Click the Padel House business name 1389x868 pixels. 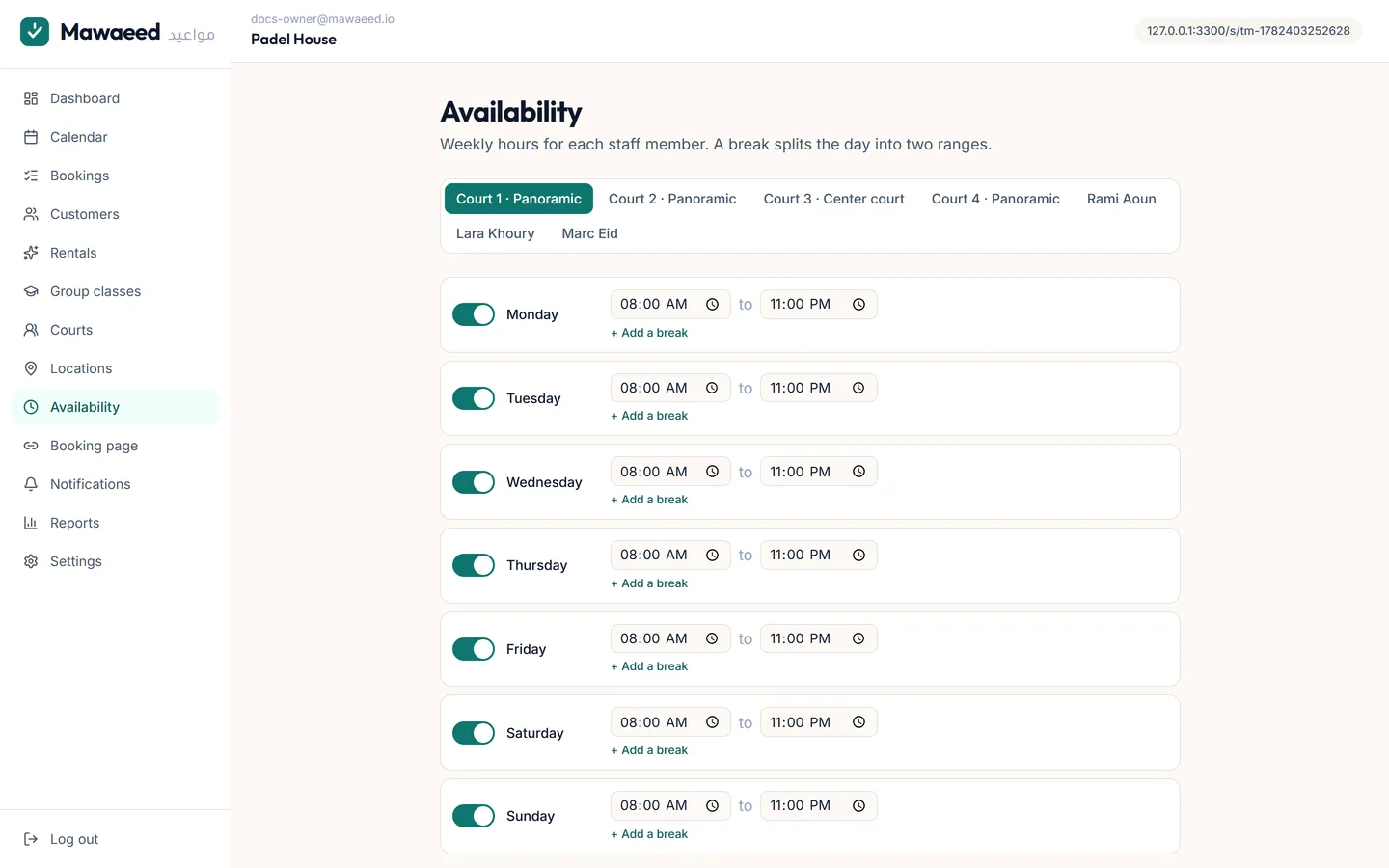point(293,40)
